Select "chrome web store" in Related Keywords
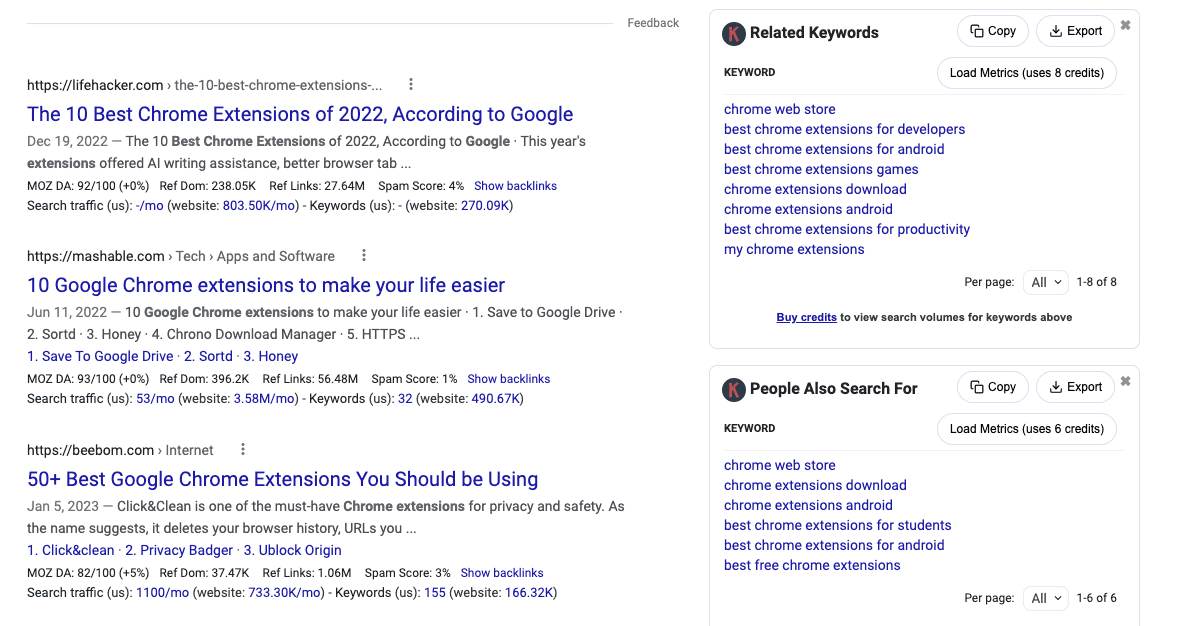This screenshot has width=1180, height=626. pyautogui.click(x=780, y=110)
